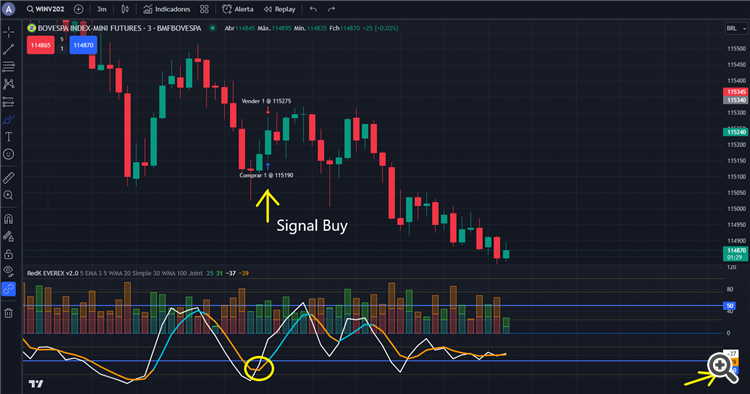Toggle hide all drawings eye icon
750x394 pixels.
click(8, 271)
